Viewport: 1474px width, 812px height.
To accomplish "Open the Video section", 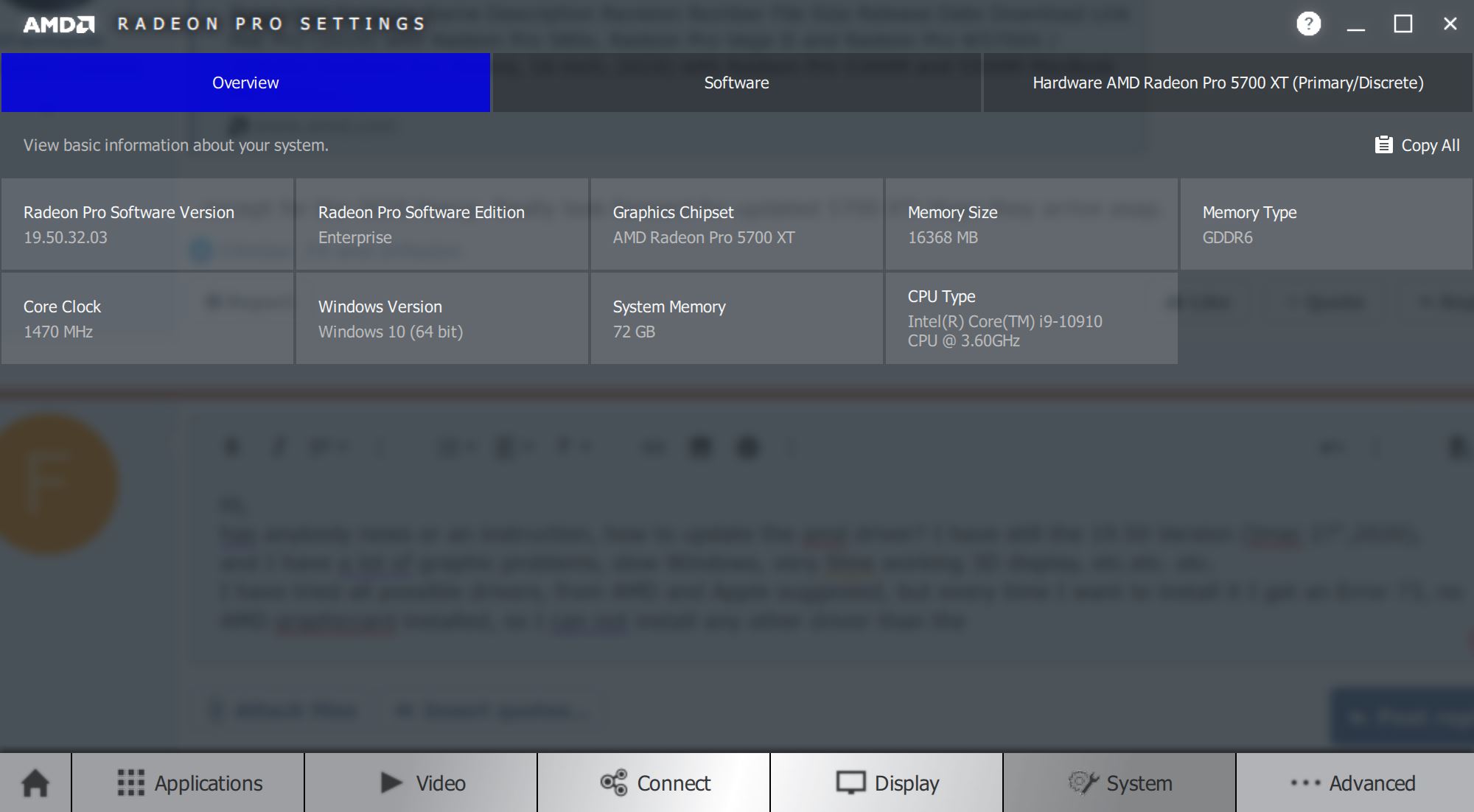I will [x=422, y=783].
